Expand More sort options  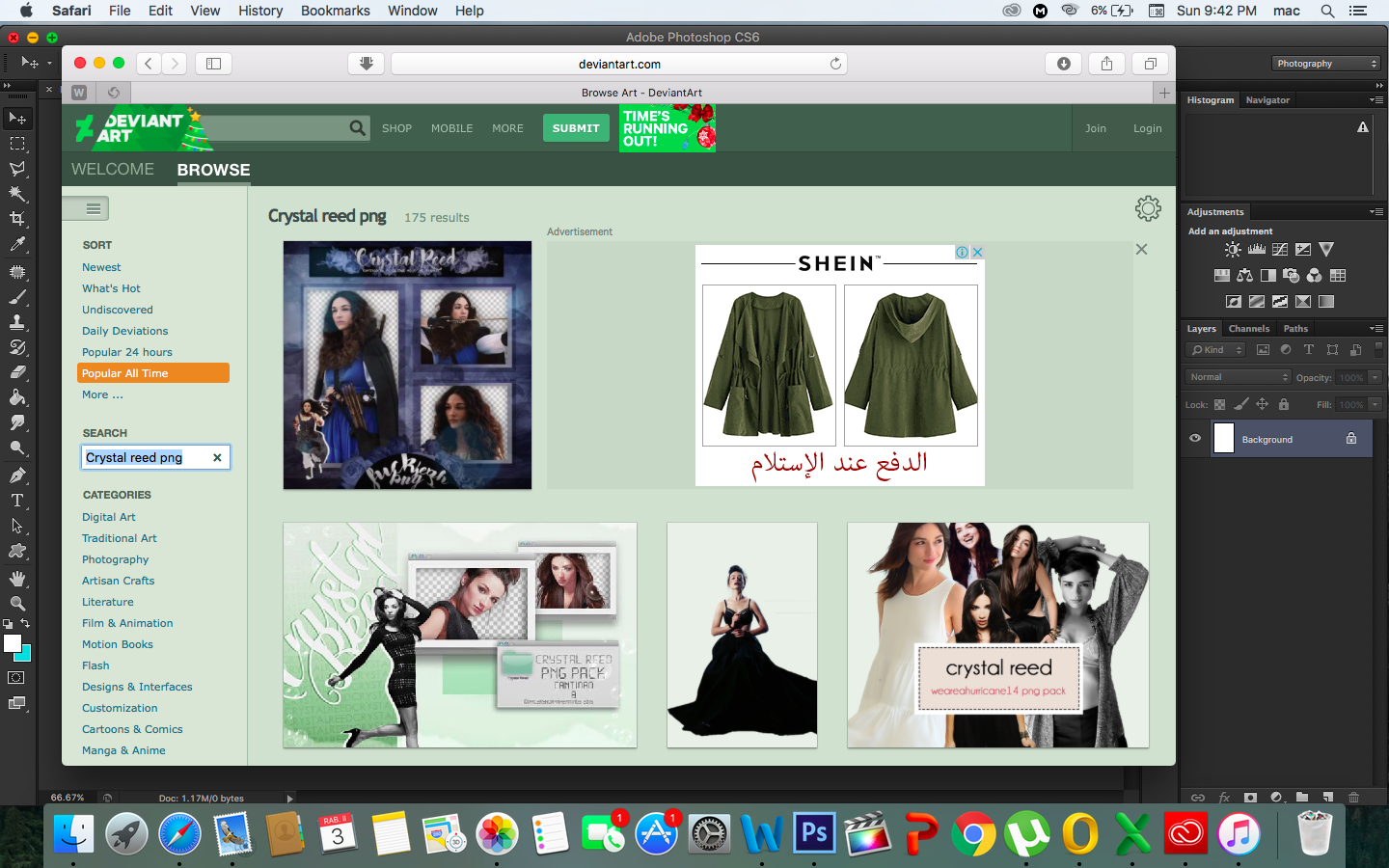click(102, 394)
